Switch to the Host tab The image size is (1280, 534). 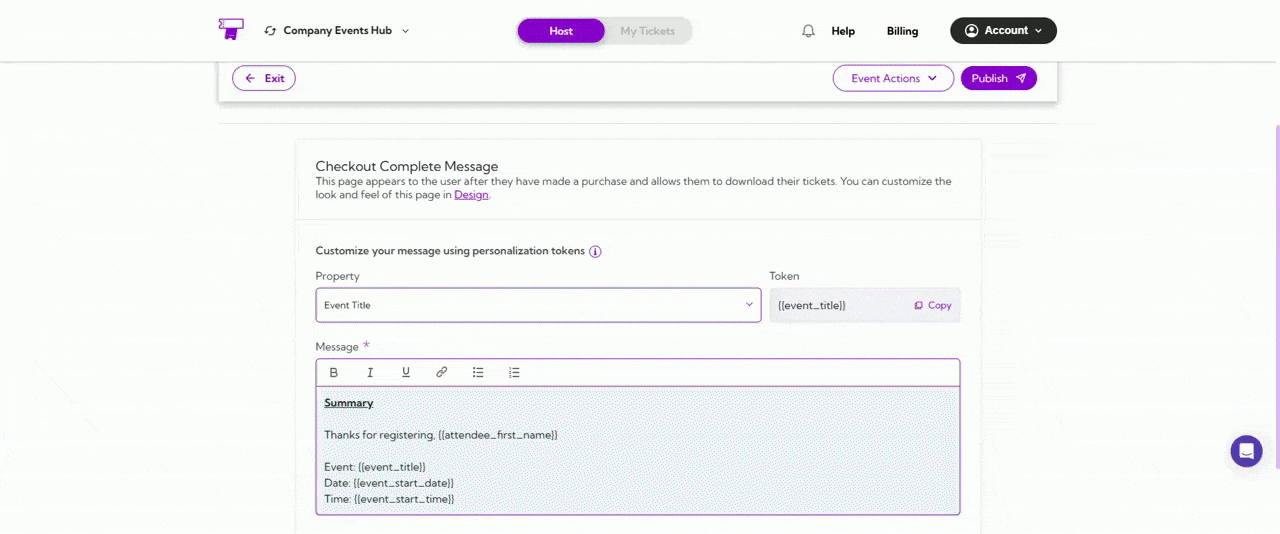561,31
